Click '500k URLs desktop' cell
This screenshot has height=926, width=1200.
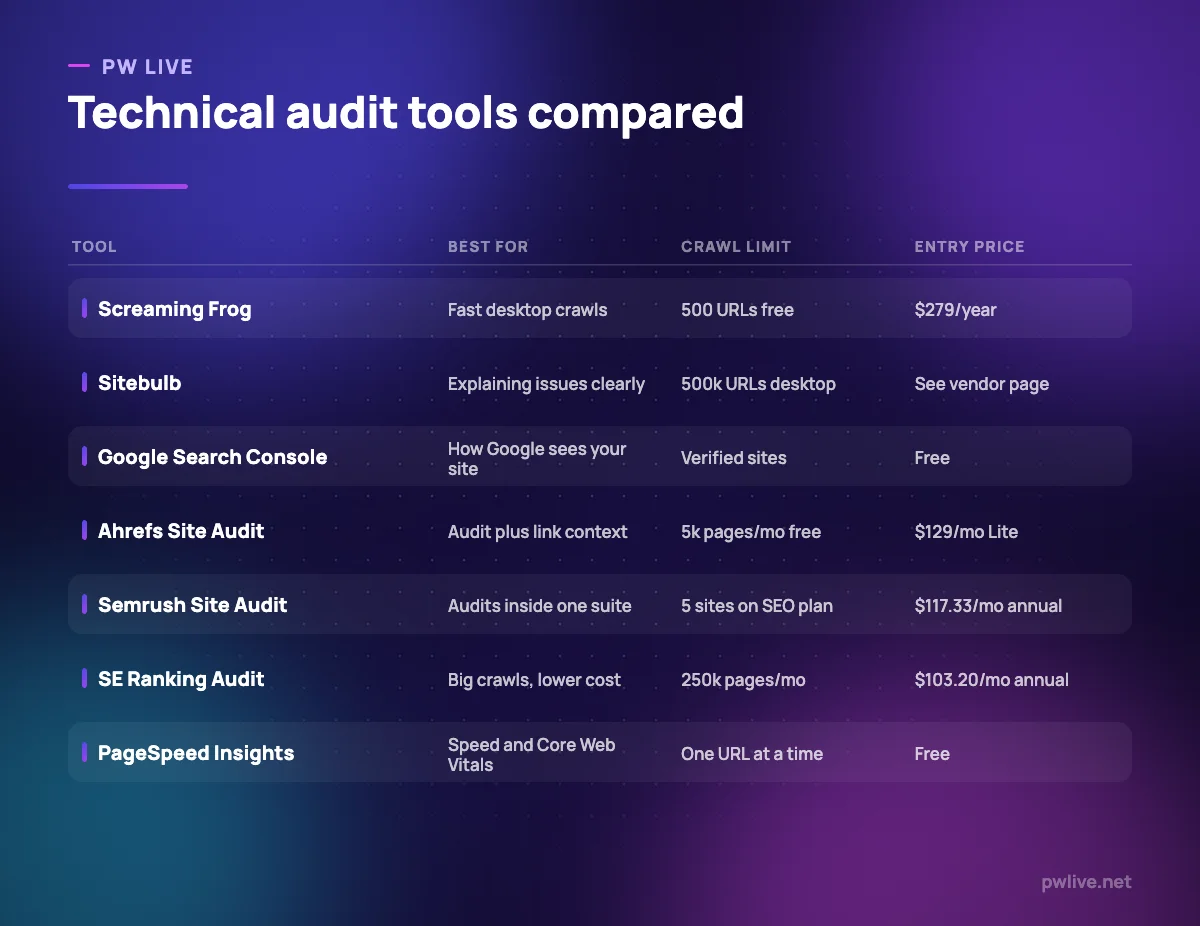(758, 384)
